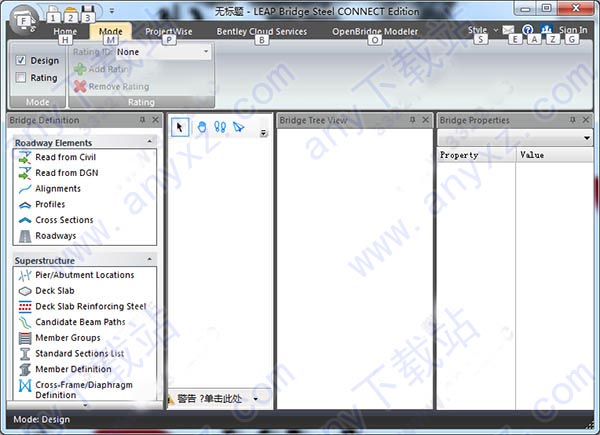Viewport: 600px width, 435px height.
Task: Click the Add Rating button label
Action: click(109, 69)
